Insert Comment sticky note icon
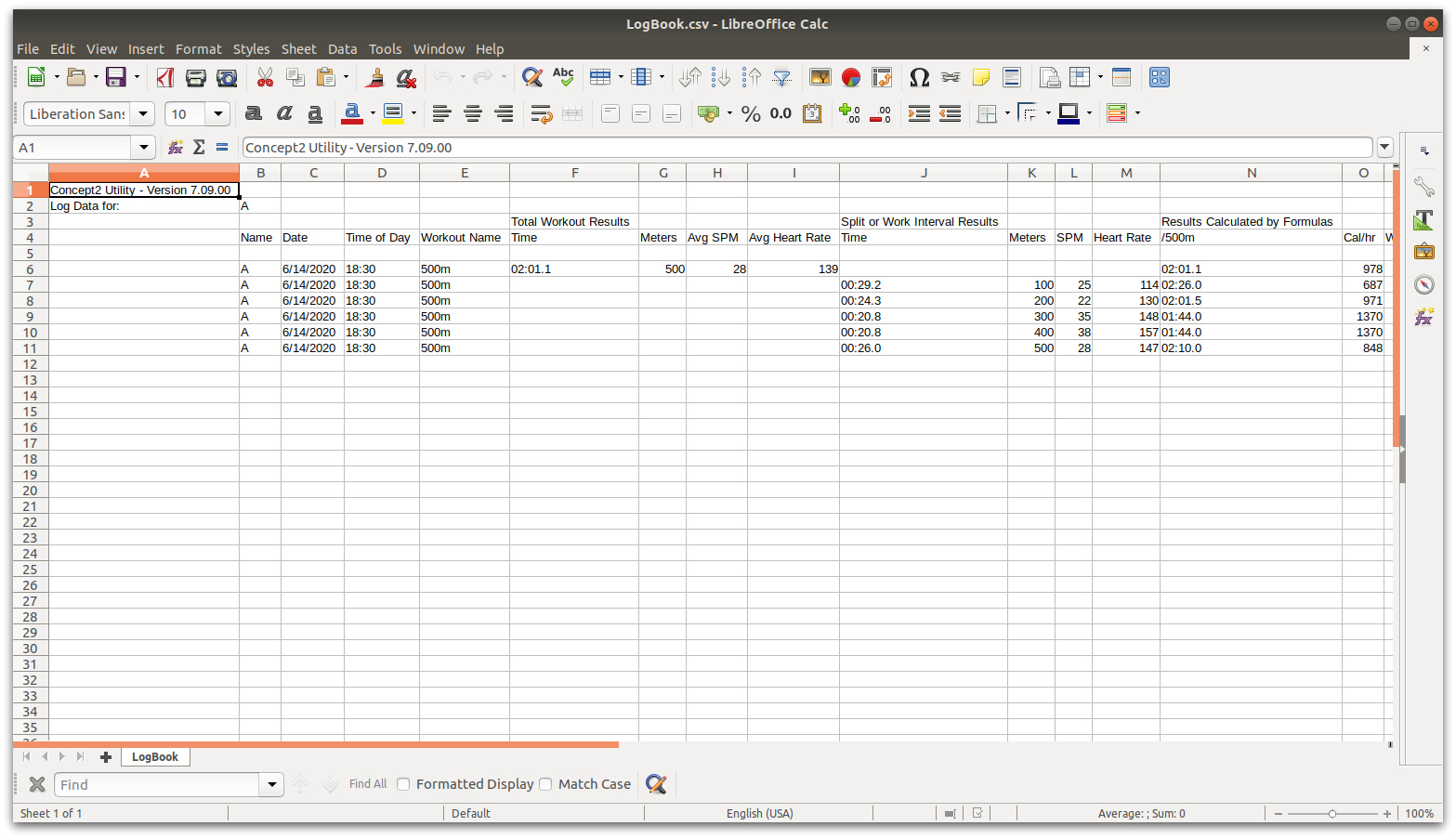 point(981,77)
